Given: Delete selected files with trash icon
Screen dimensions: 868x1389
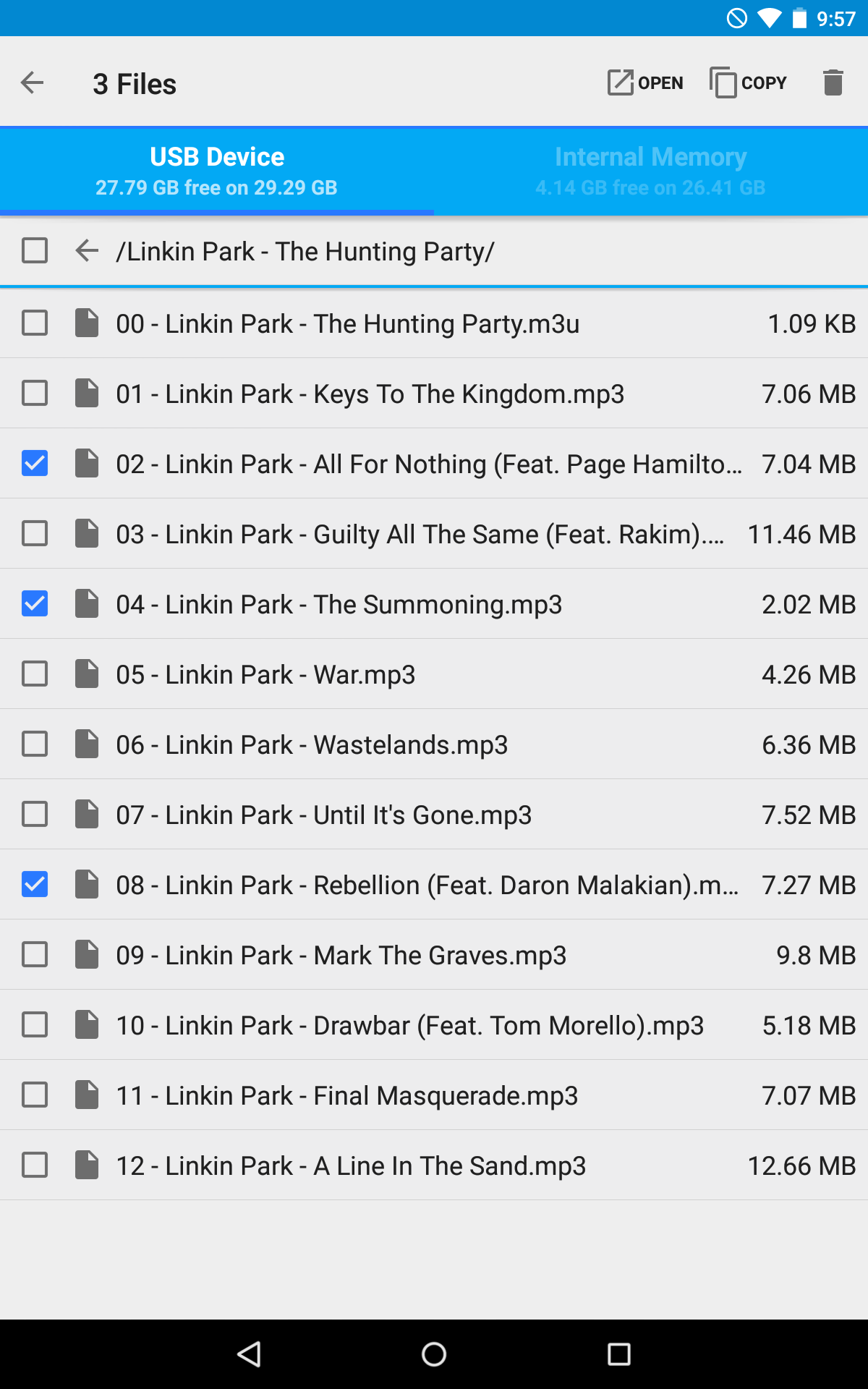Looking at the screenshot, I should click(x=833, y=83).
